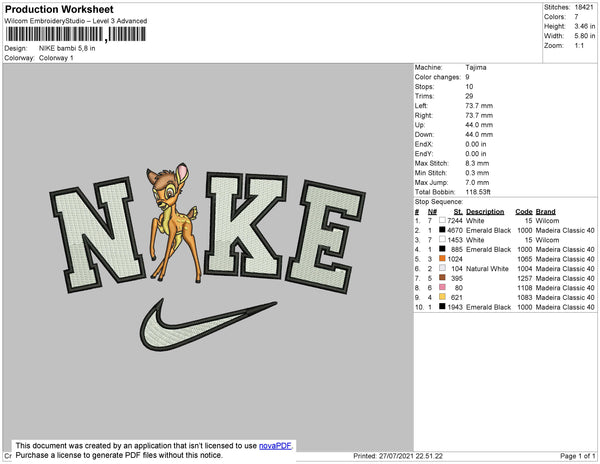Click the Color changes value 9
Screen dimensions: 600x464
click(x=467, y=77)
